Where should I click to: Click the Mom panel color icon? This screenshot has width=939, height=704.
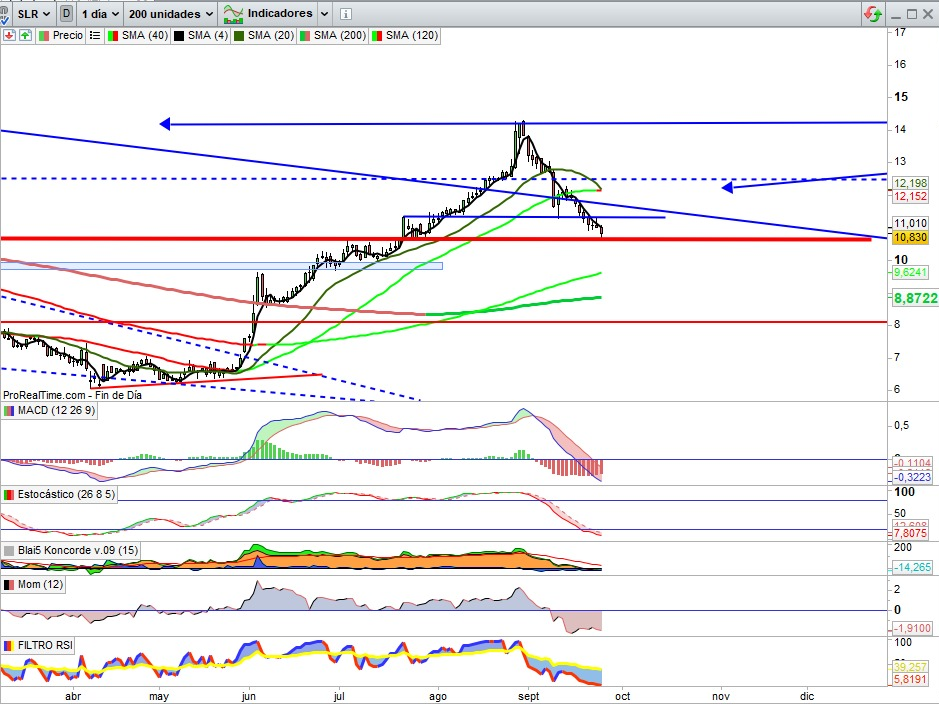9,585
